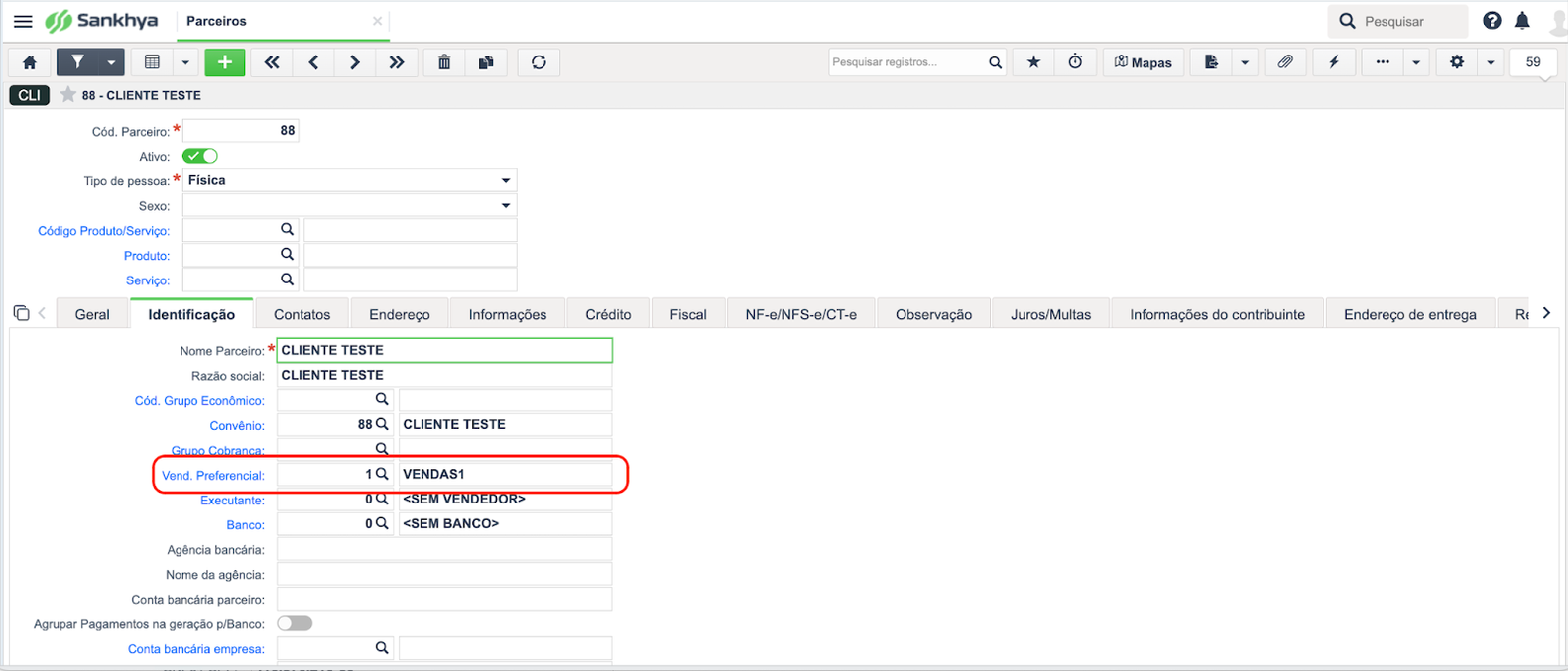Expand the more options dropdown arrow
Screen dimensions: 1568x671
tap(1416, 62)
